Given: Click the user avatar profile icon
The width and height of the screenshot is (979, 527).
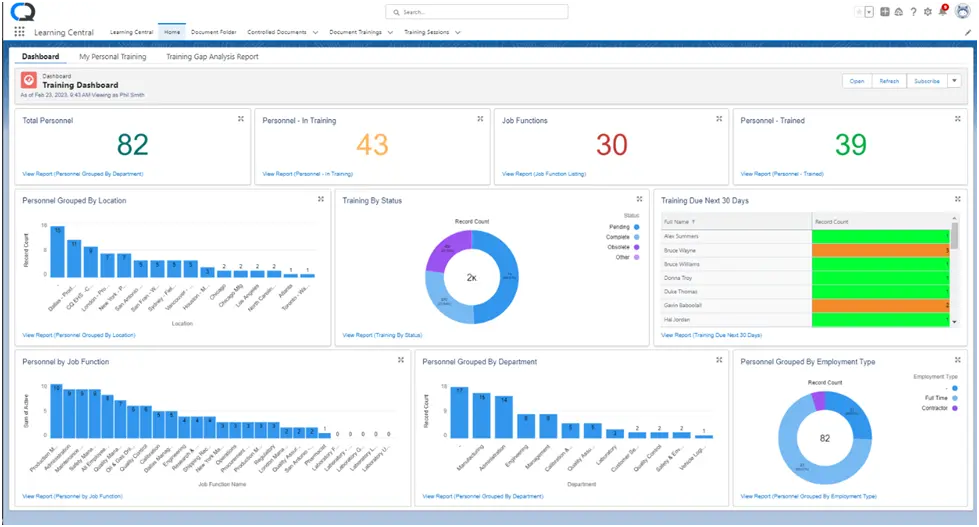Looking at the screenshot, I should coord(963,11).
